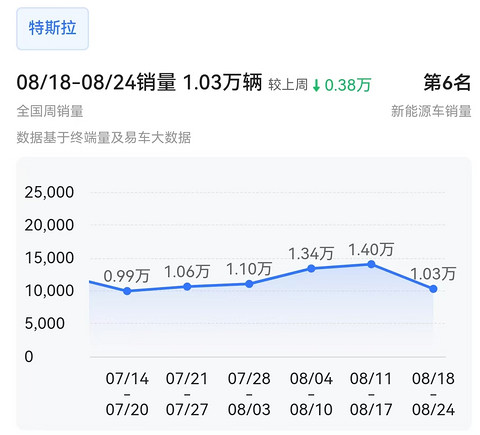Select the 08/04-08/10 week axis label
The image size is (480, 435).
[x=311, y=394]
